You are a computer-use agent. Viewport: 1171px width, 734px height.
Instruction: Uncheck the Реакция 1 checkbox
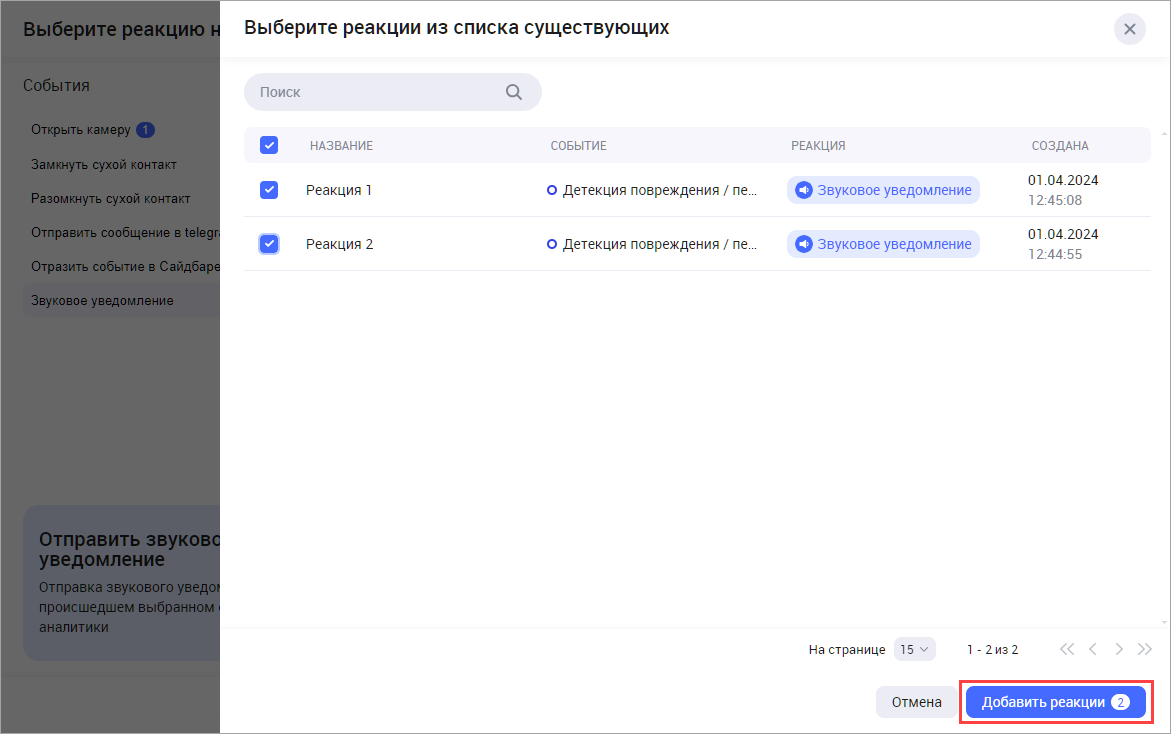tap(269, 190)
